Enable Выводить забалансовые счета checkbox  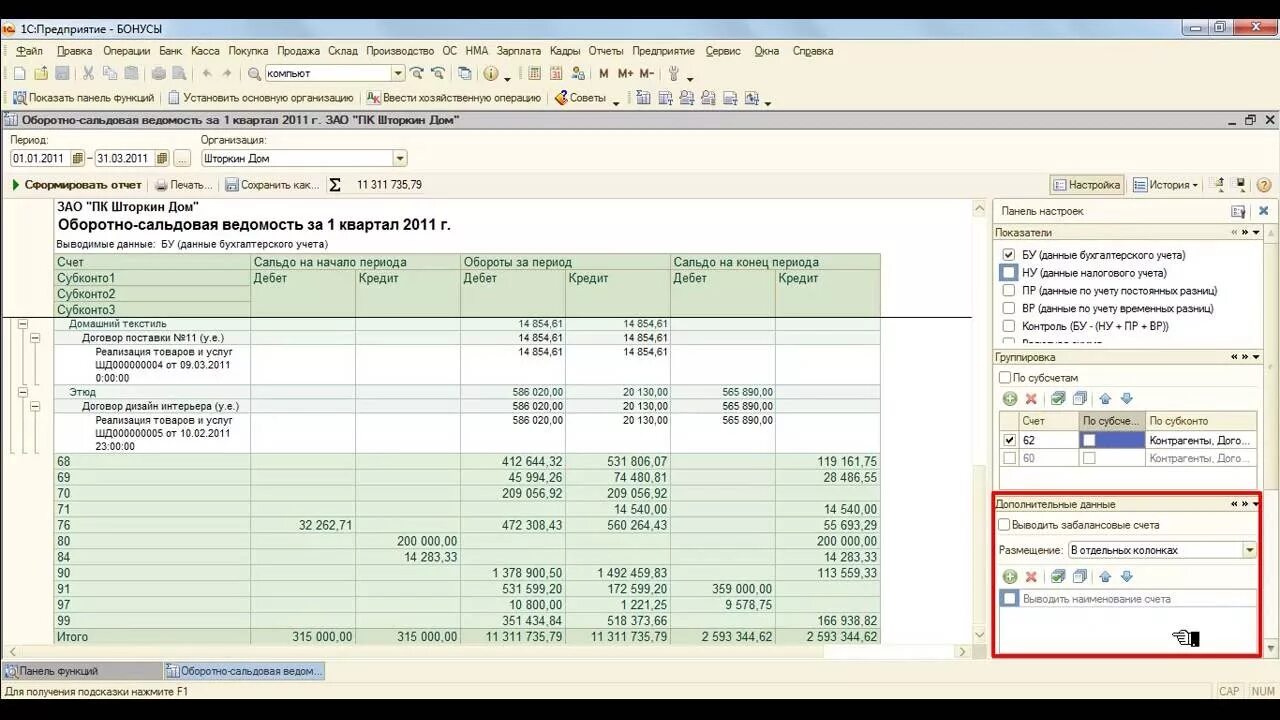[x=1004, y=525]
